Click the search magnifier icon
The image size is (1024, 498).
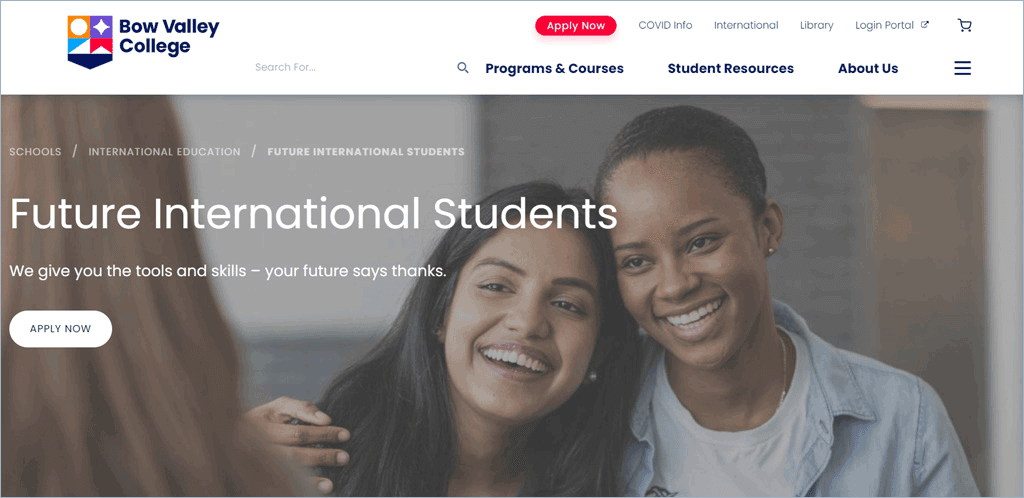point(463,68)
